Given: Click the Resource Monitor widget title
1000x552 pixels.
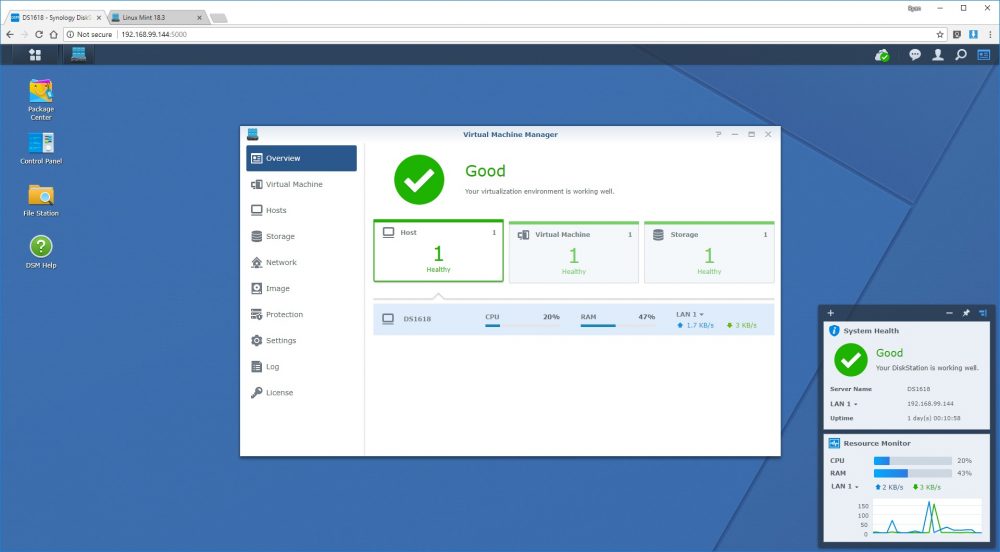Looking at the screenshot, I should click(x=877, y=443).
